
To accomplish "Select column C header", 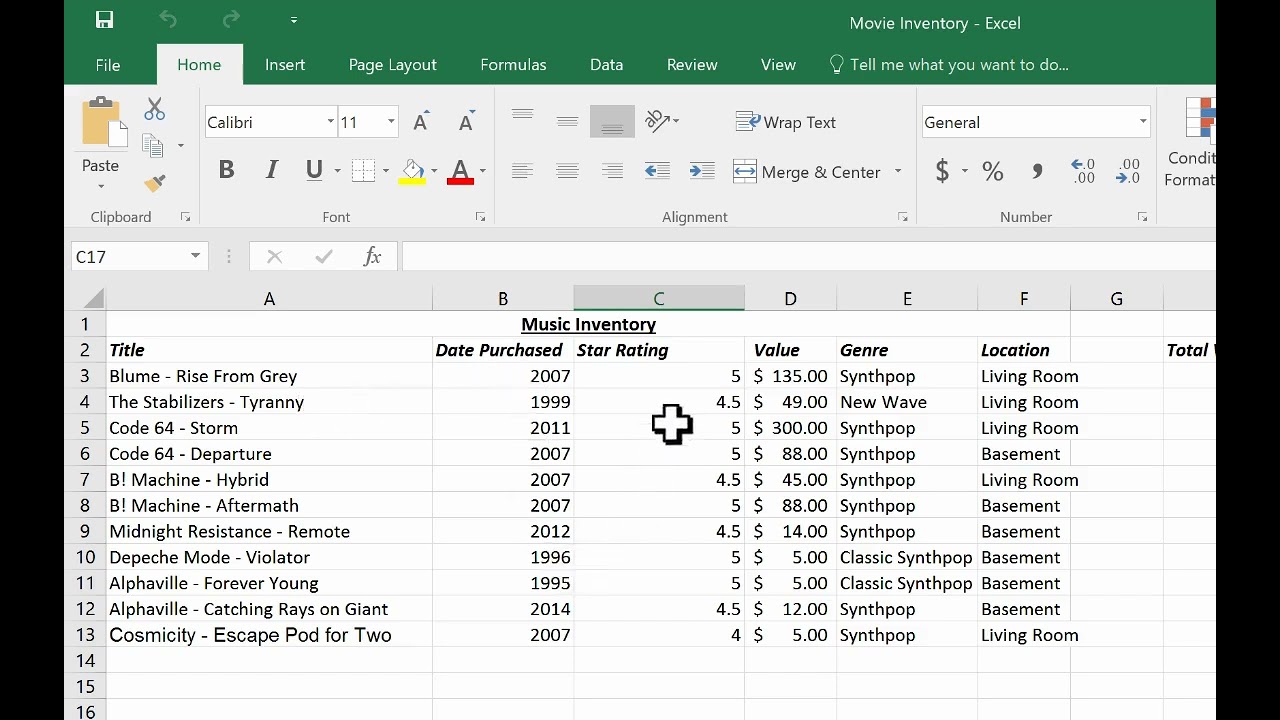I will coord(659,298).
